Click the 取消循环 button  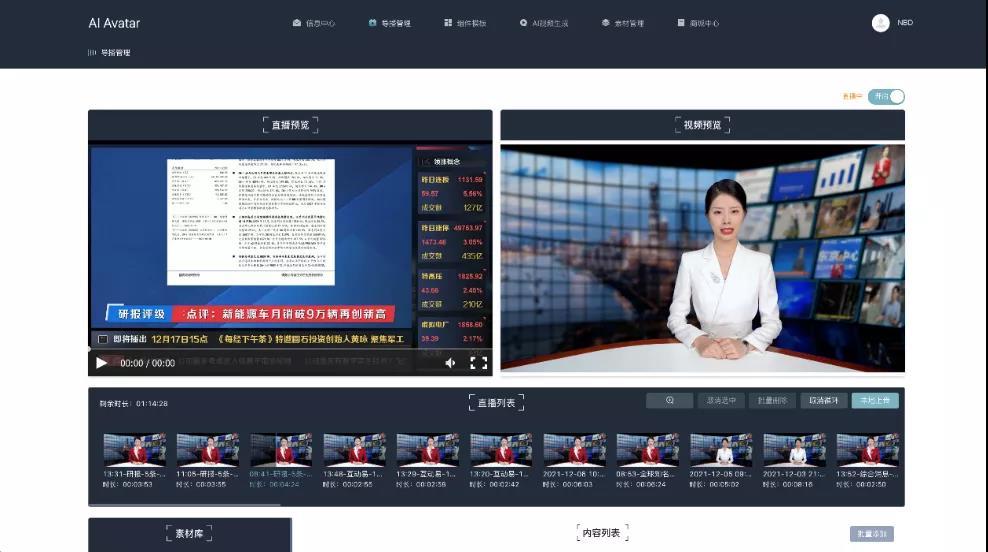[824, 401]
